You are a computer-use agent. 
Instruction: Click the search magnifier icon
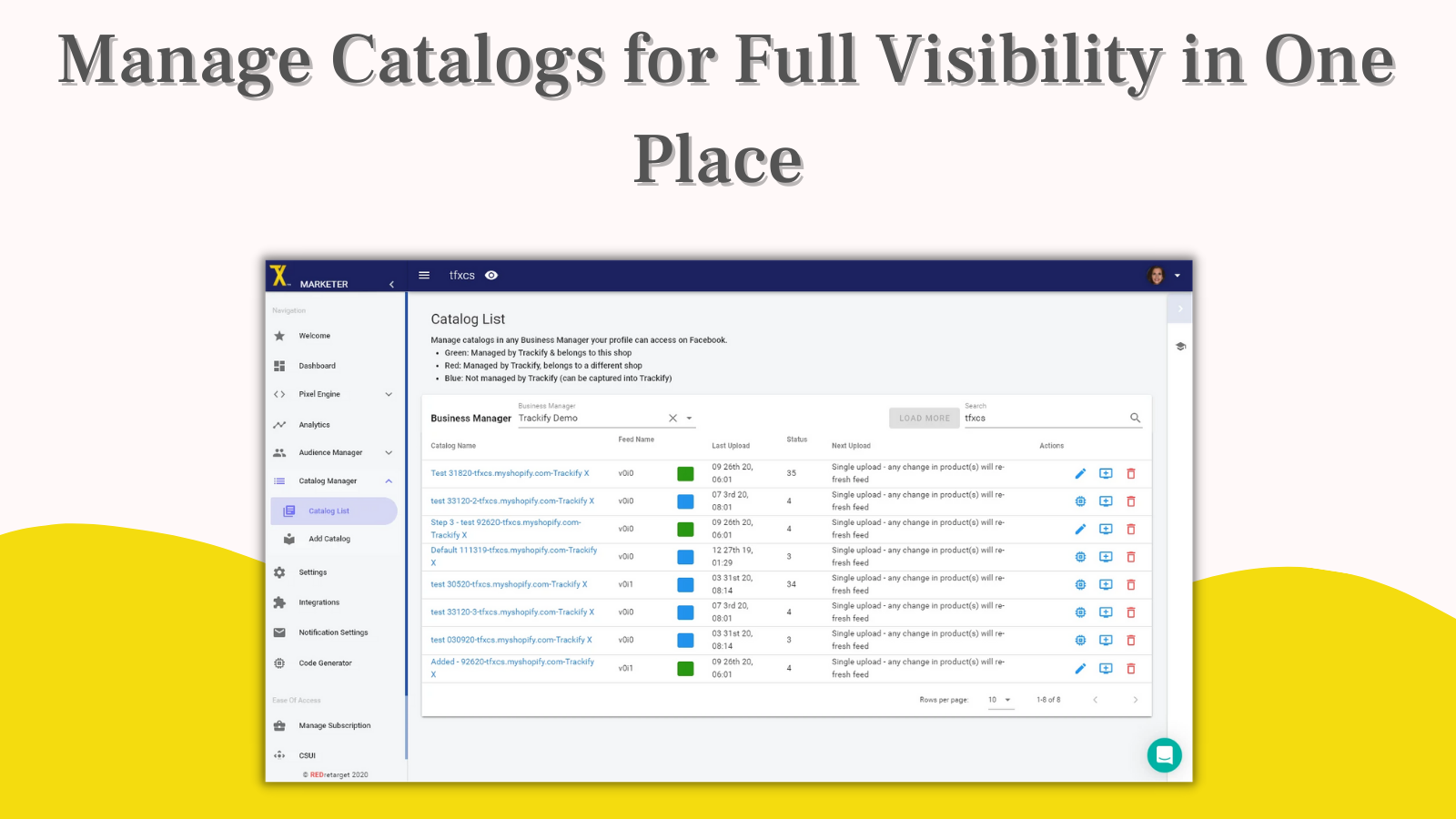(1135, 418)
